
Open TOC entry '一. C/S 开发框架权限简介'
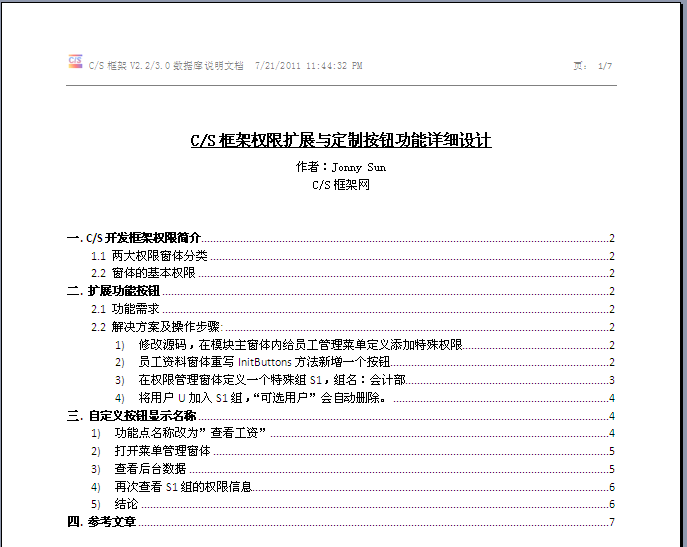(x=133, y=238)
